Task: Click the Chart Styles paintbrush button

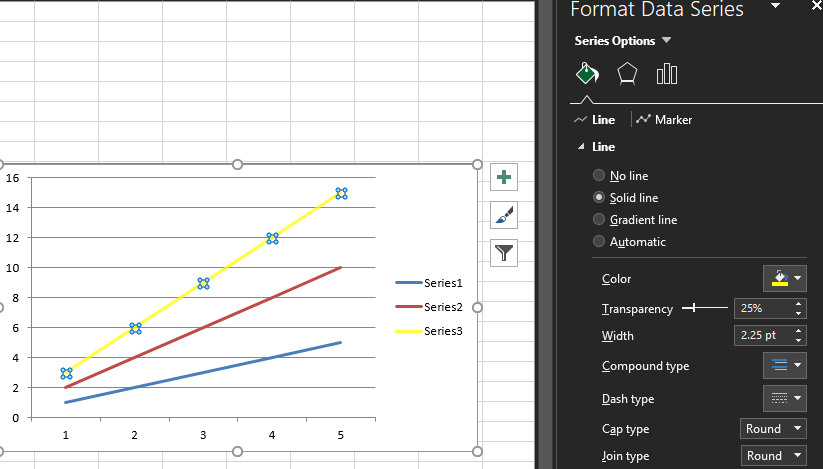Action: [x=504, y=215]
